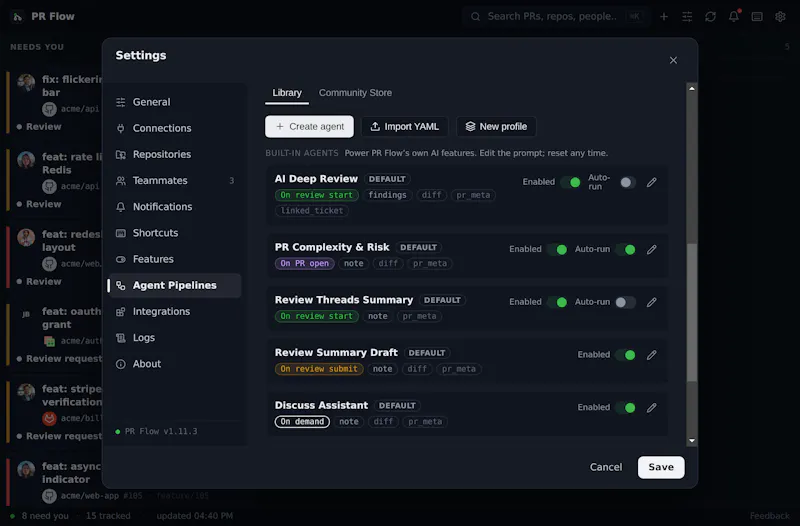Open General settings section

coord(174,102)
